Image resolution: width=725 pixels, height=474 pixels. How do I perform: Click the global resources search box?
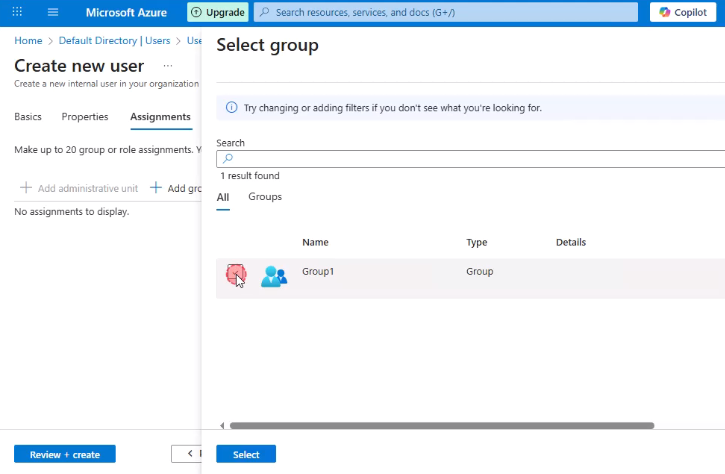tap(446, 12)
